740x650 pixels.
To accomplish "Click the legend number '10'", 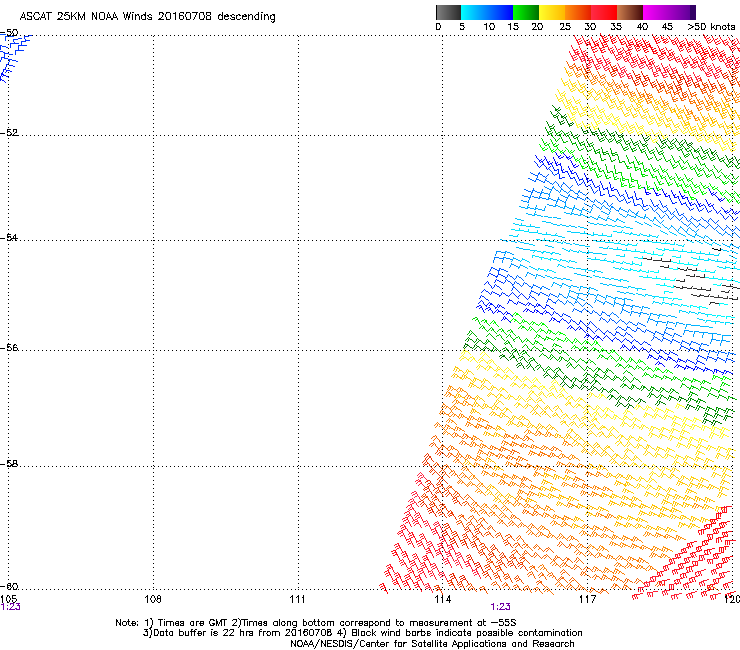I will pos(489,27).
